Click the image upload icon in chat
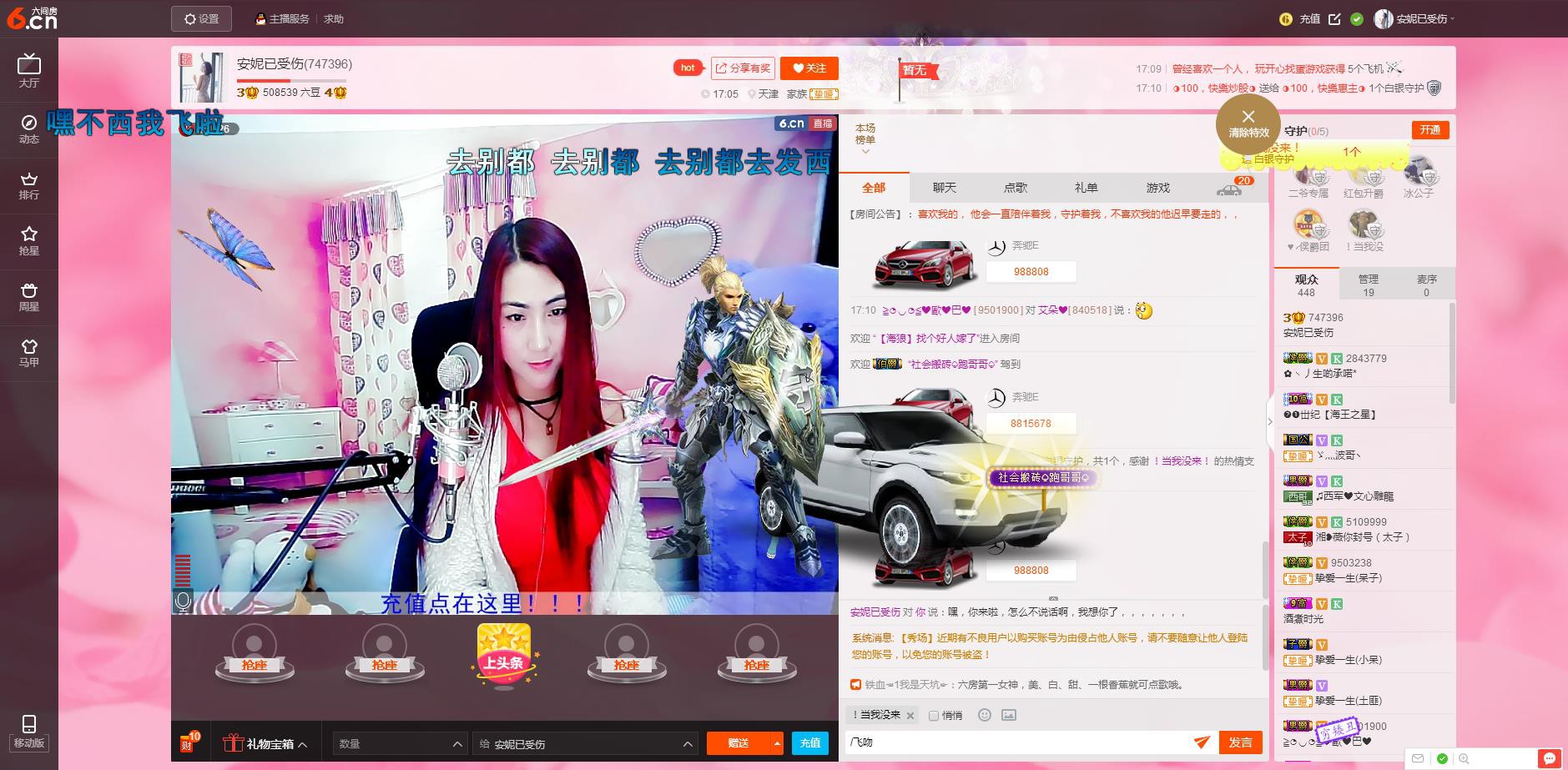 click(1009, 715)
